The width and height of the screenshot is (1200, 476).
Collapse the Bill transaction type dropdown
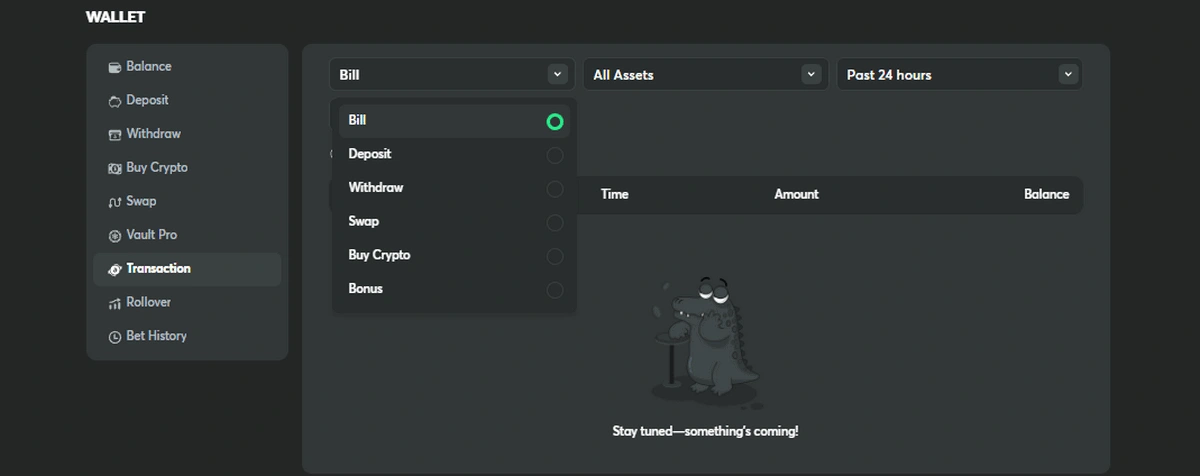pyautogui.click(x=452, y=74)
